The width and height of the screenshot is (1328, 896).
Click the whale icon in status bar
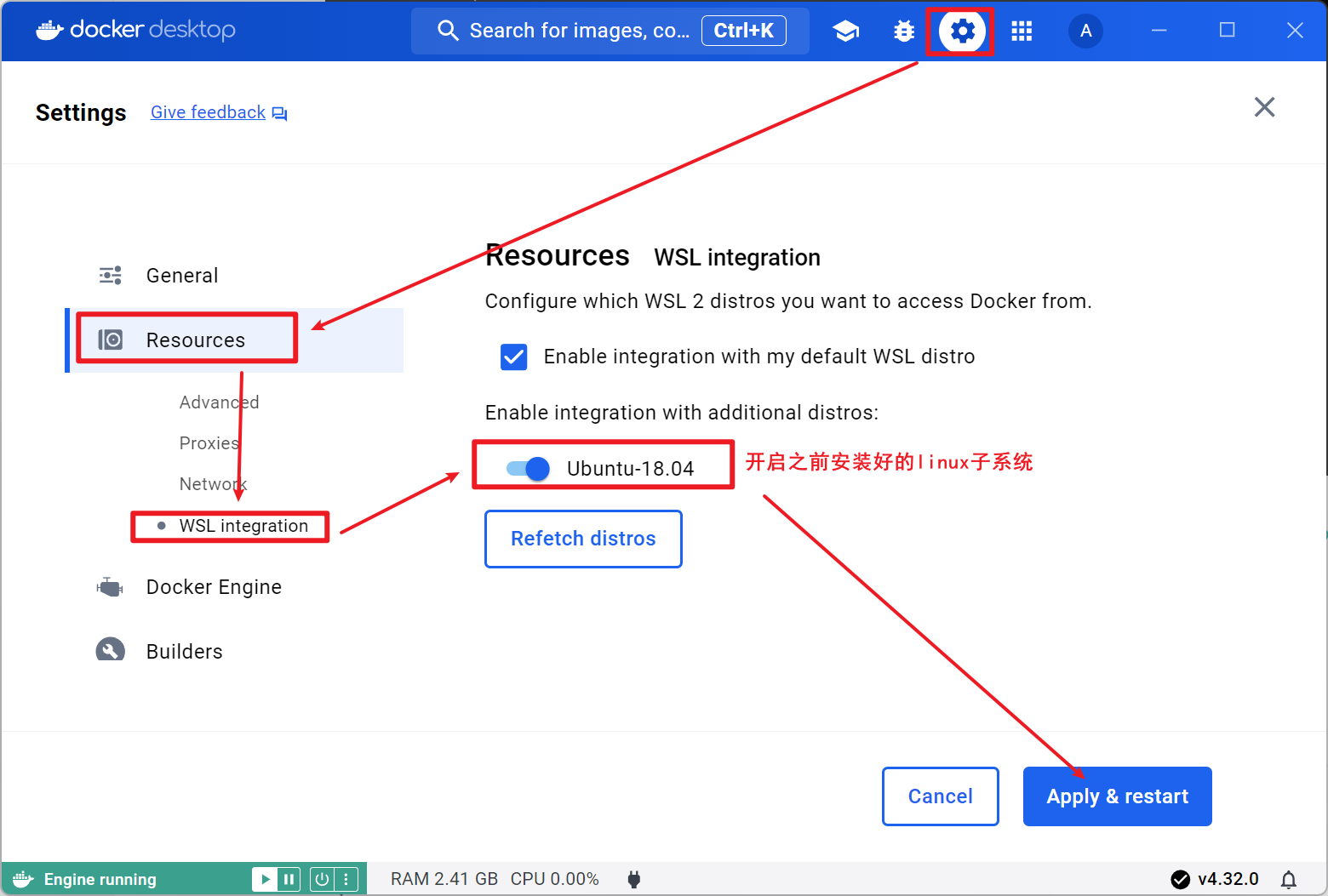(23, 879)
